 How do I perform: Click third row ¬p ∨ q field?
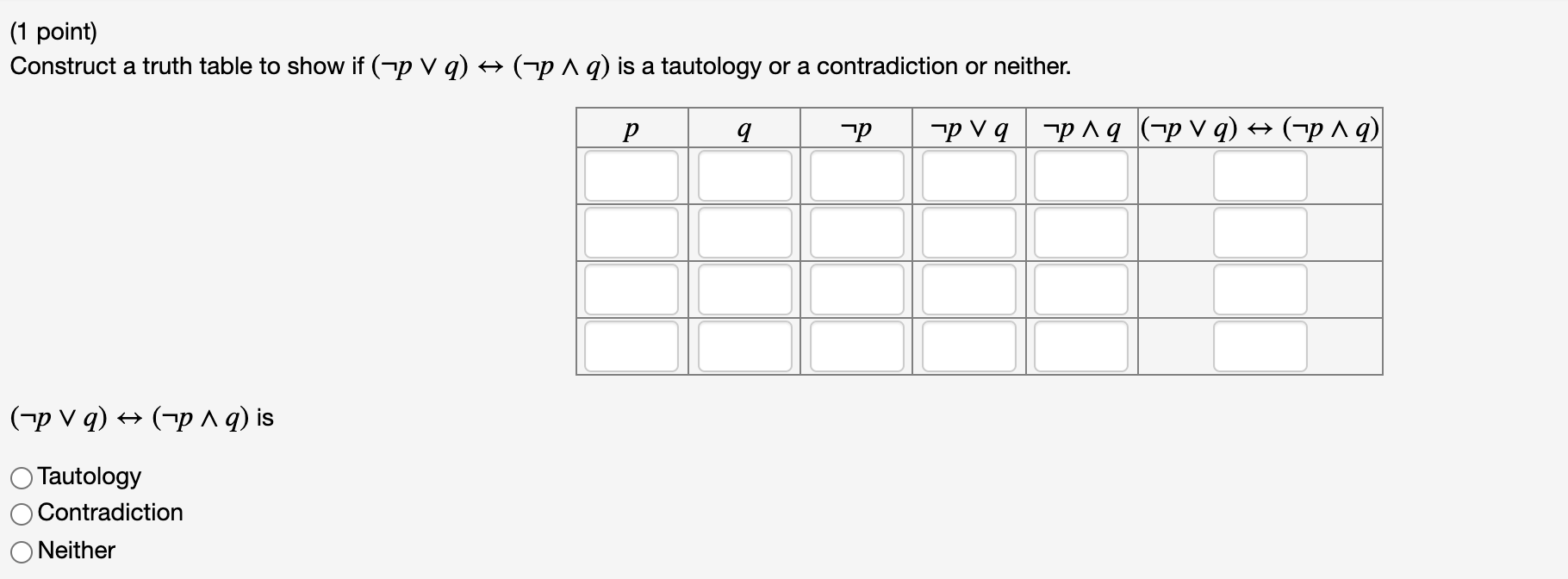point(969,289)
